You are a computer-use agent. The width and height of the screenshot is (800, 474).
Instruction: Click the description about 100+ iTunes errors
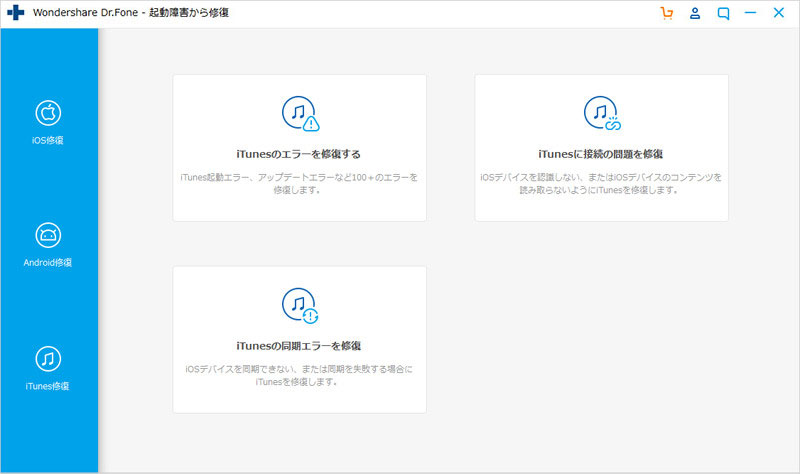(x=298, y=184)
